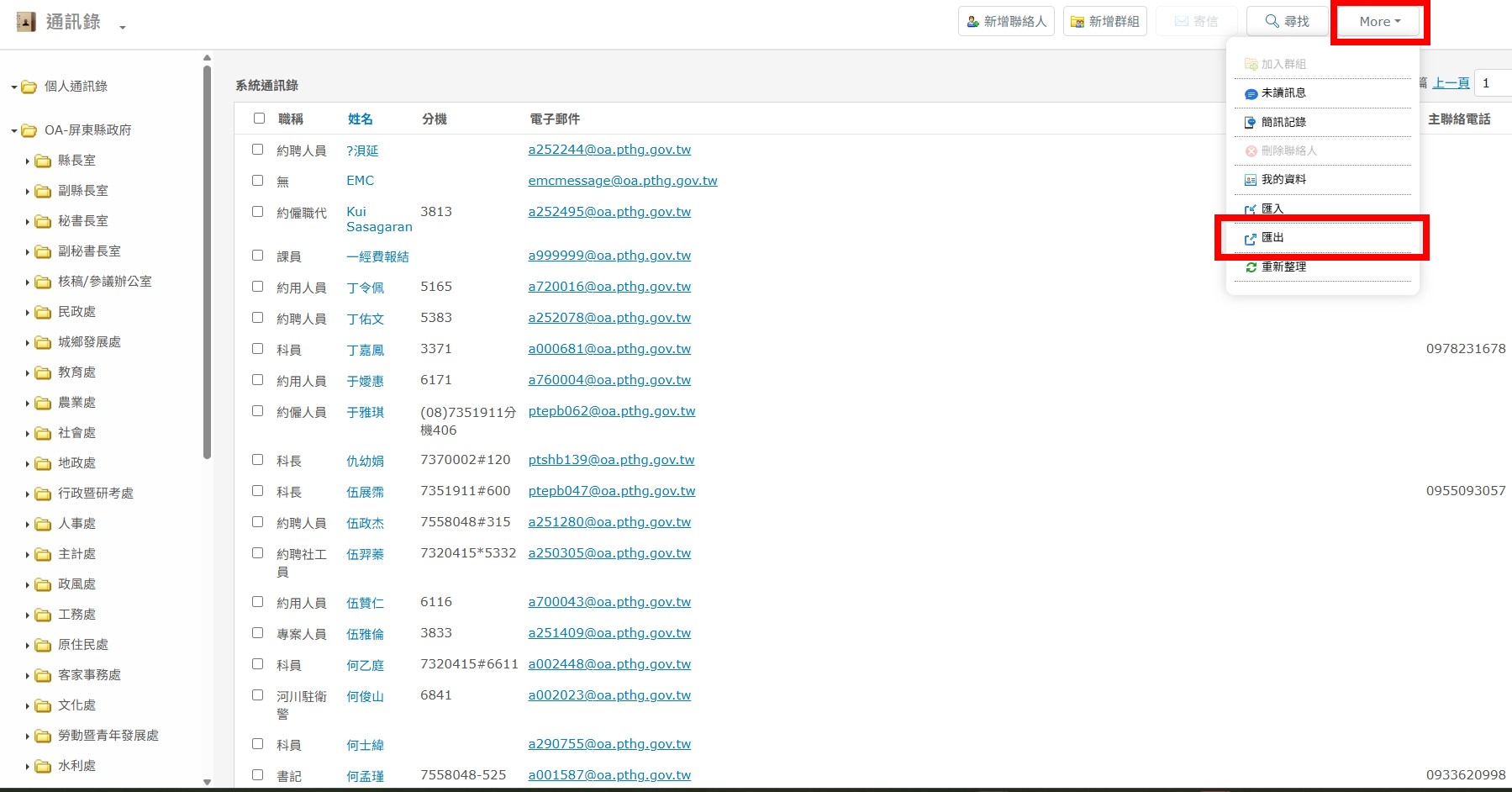Click contact name 伍展霈
This screenshot has width=1512, height=792.
[365, 492]
